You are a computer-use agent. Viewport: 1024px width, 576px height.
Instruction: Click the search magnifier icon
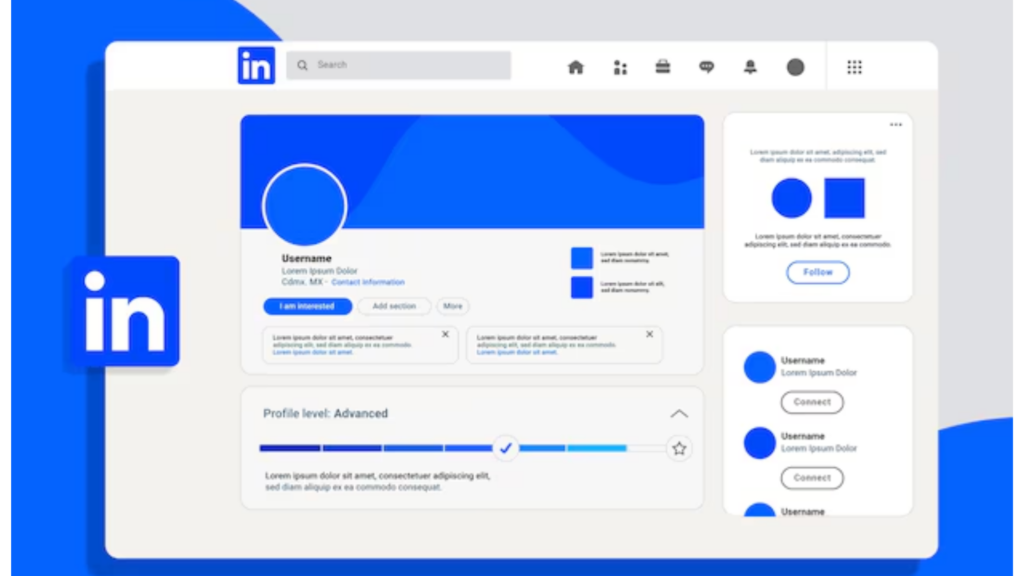(x=302, y=64)
